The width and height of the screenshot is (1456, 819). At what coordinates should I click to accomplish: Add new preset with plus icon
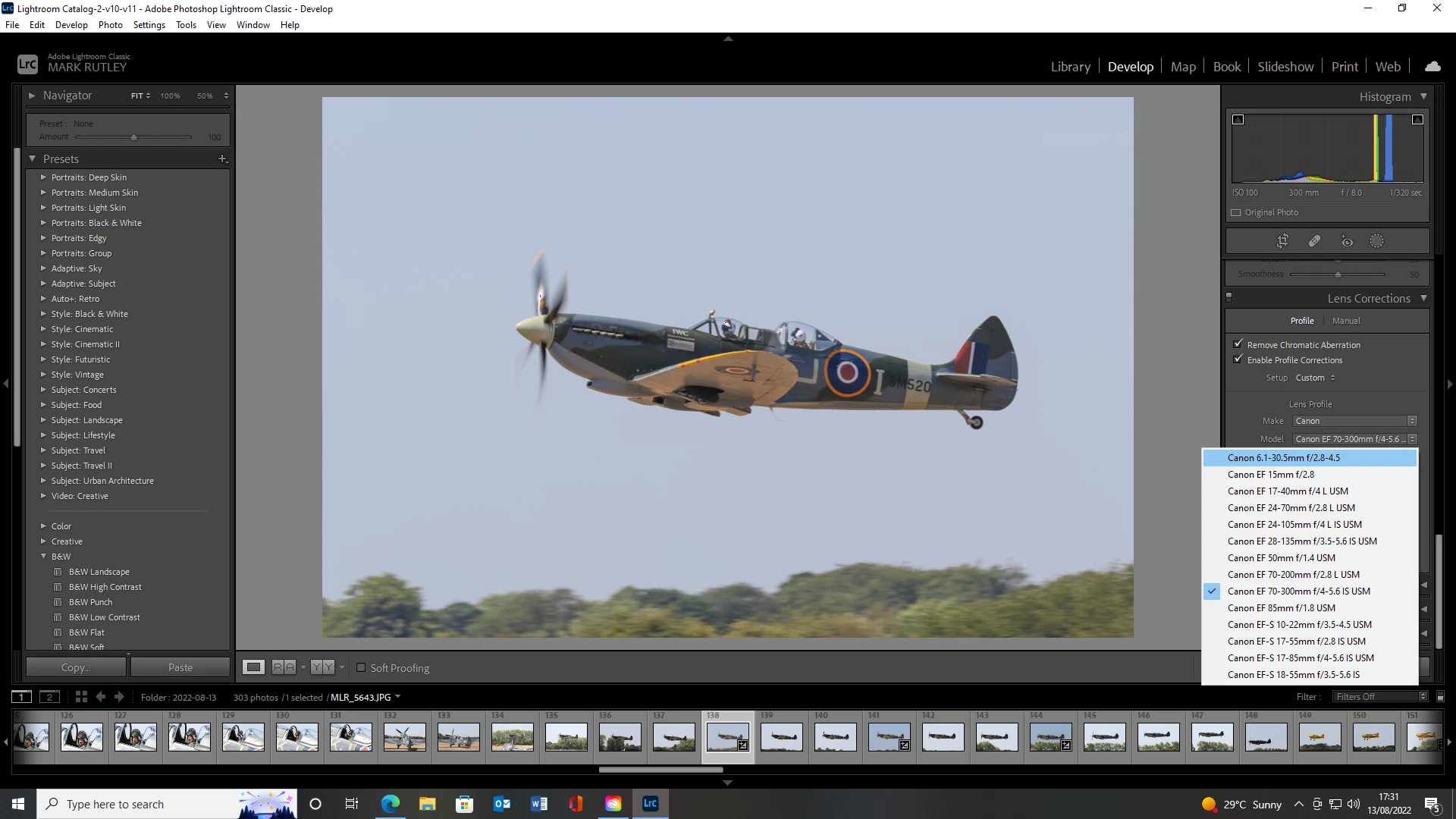click(222, 158)
